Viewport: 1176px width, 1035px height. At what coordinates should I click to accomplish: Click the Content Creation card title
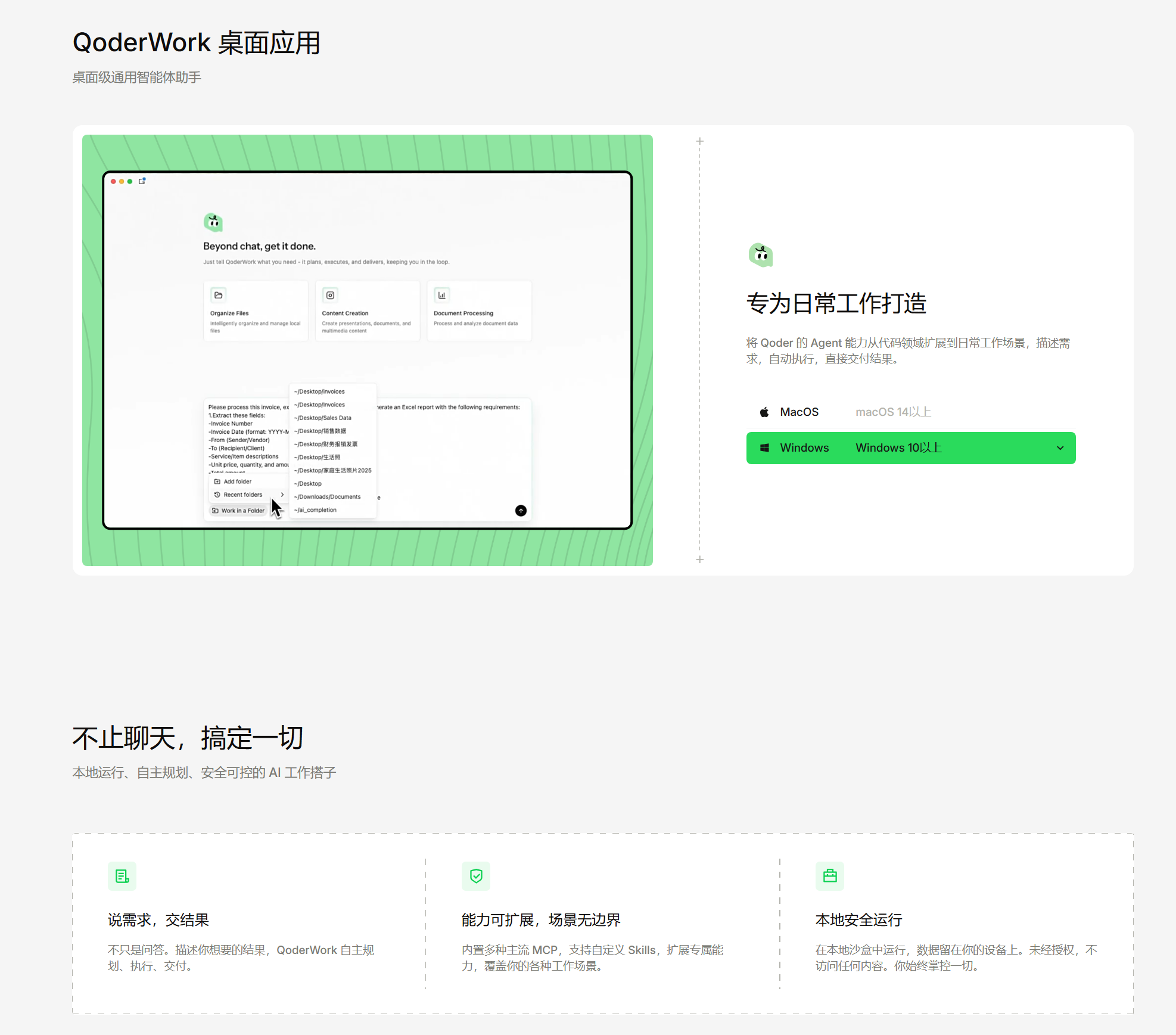pos(345,313)
